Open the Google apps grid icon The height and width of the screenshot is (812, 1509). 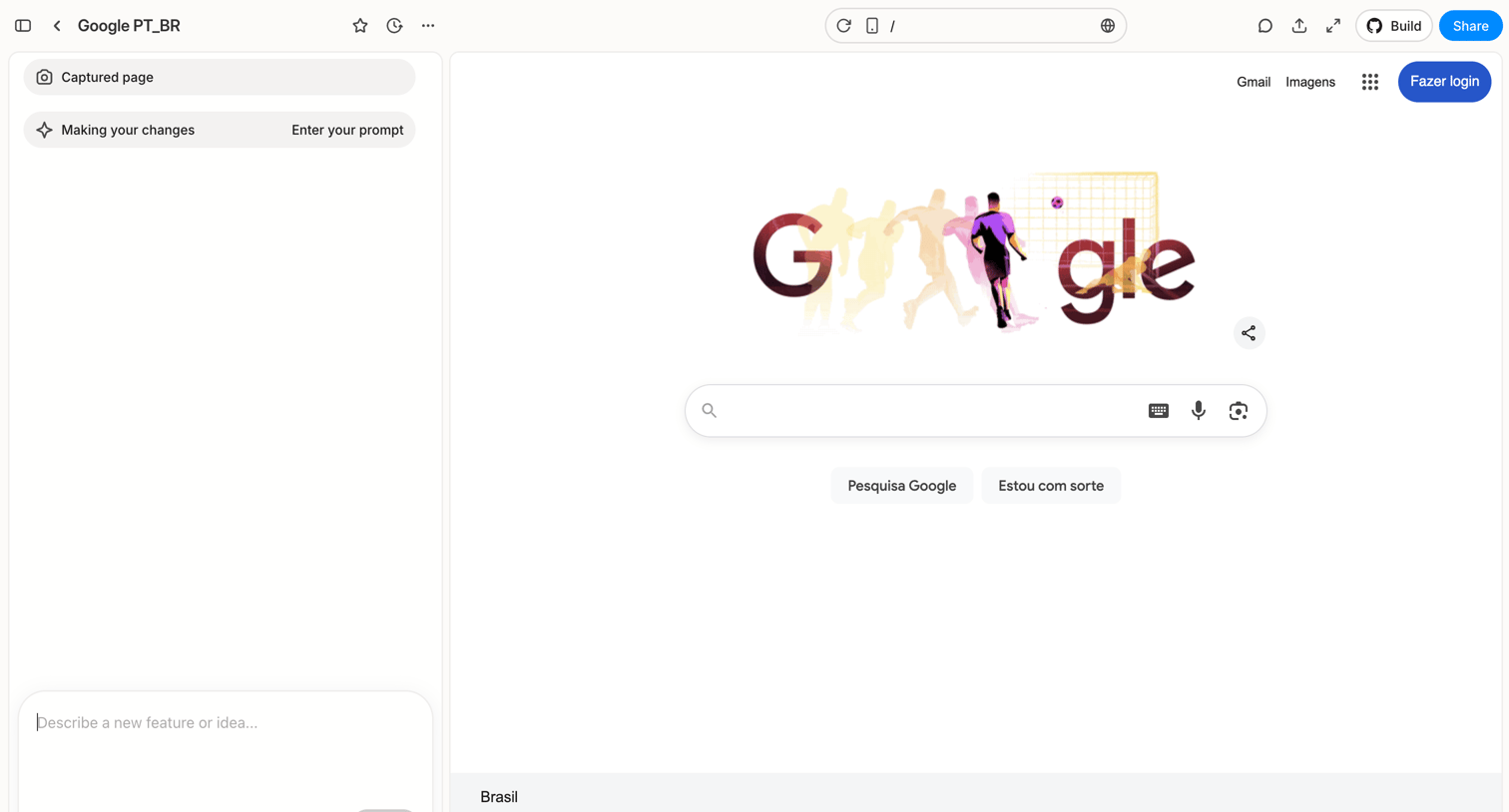pos(1370,82)
